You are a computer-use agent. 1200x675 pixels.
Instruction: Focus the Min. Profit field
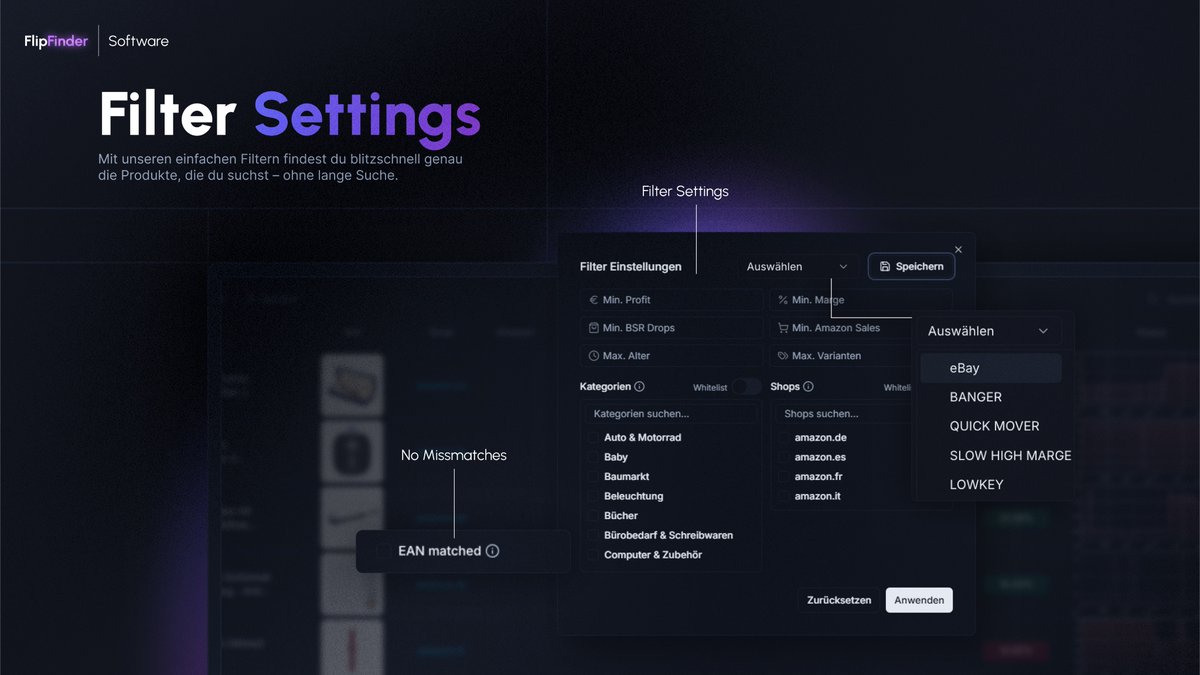(671, 300)
